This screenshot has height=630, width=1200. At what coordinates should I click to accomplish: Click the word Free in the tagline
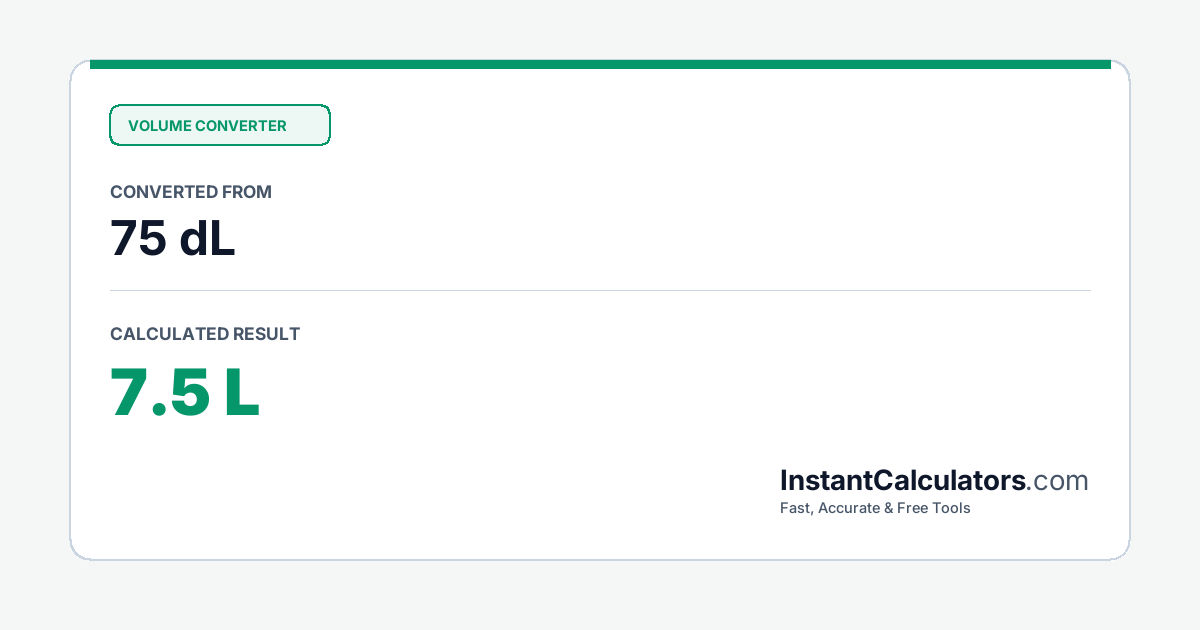[x=914, y=508]
